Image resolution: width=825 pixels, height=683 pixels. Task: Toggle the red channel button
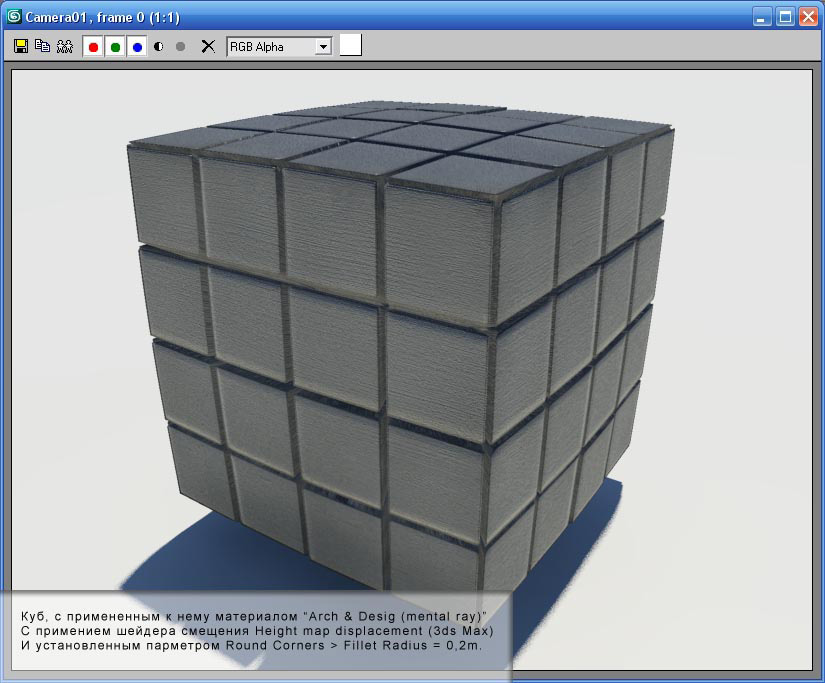(x=93, y=47)
